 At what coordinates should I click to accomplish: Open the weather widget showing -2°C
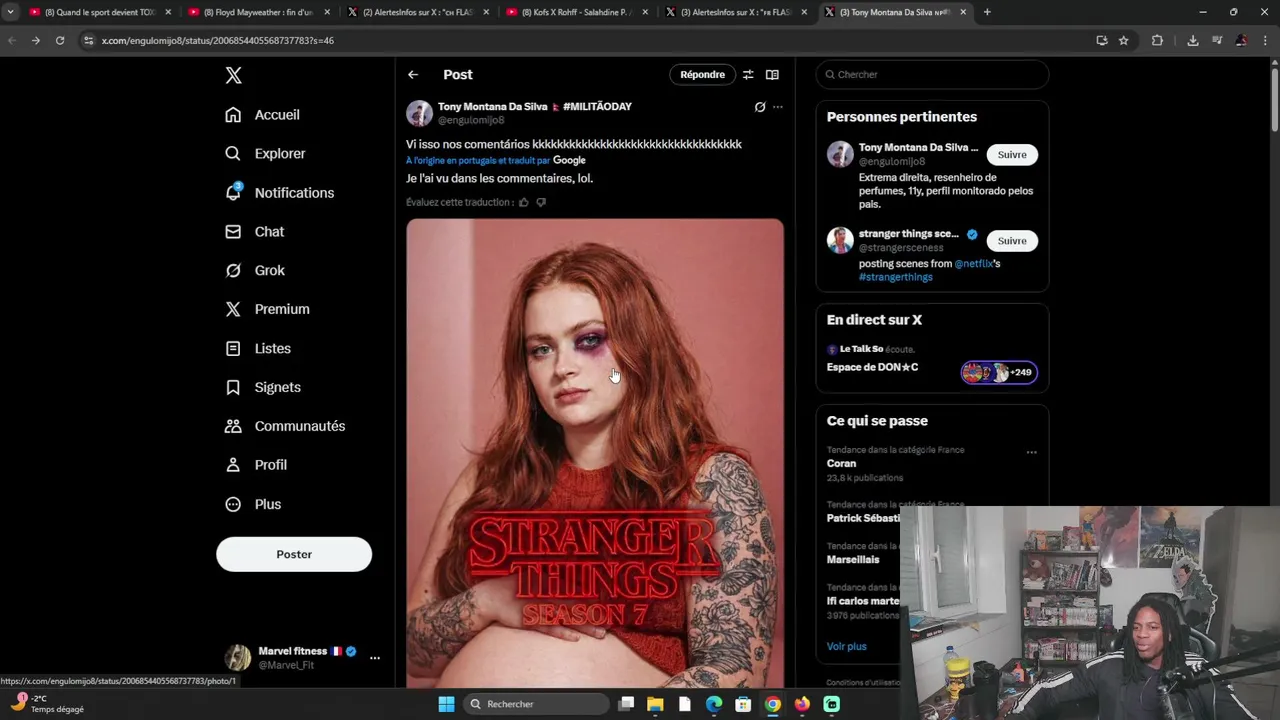click(48, 704)
